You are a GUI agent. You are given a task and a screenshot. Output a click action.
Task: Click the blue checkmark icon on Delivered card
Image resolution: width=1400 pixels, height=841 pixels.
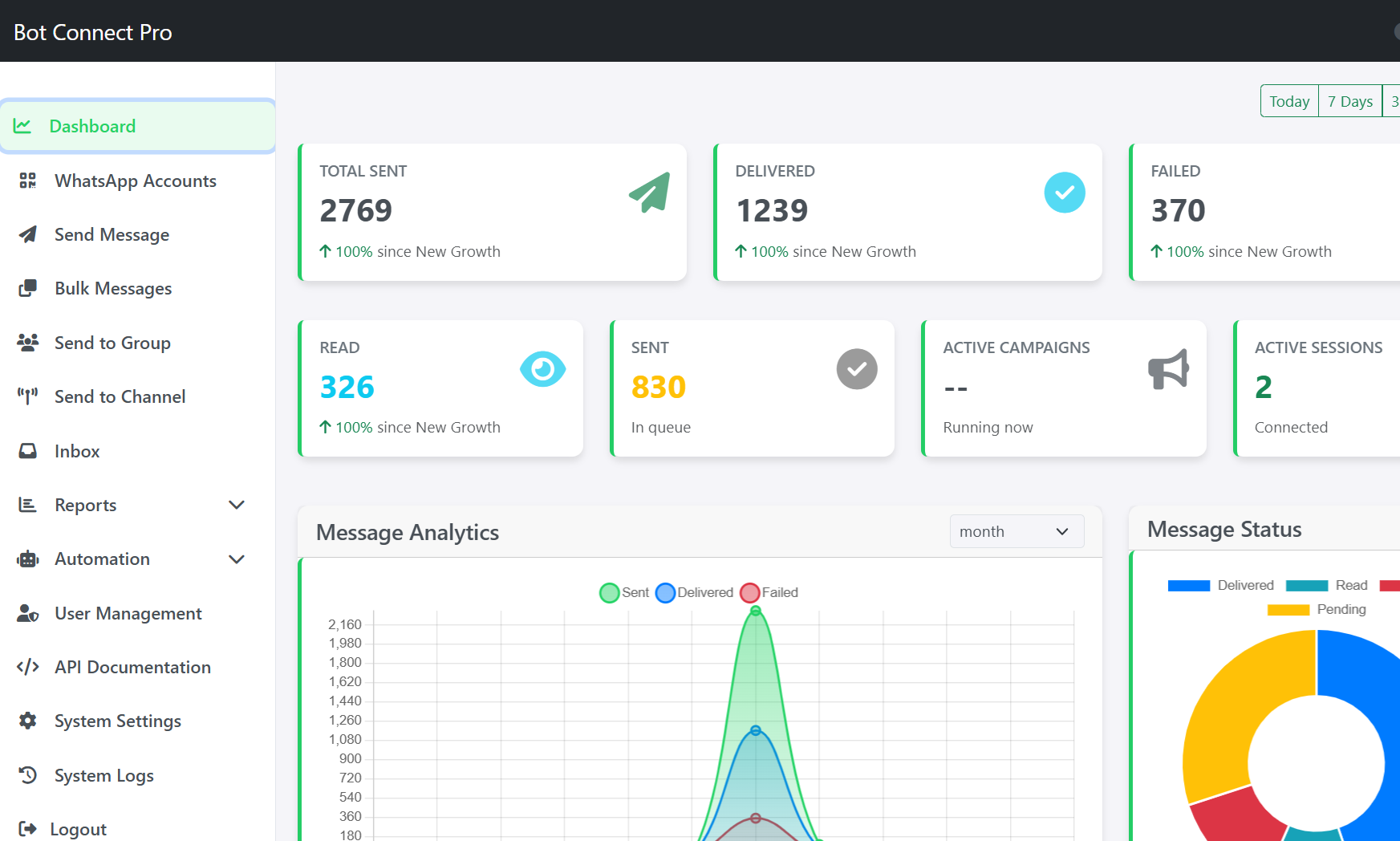[1065, 193]
